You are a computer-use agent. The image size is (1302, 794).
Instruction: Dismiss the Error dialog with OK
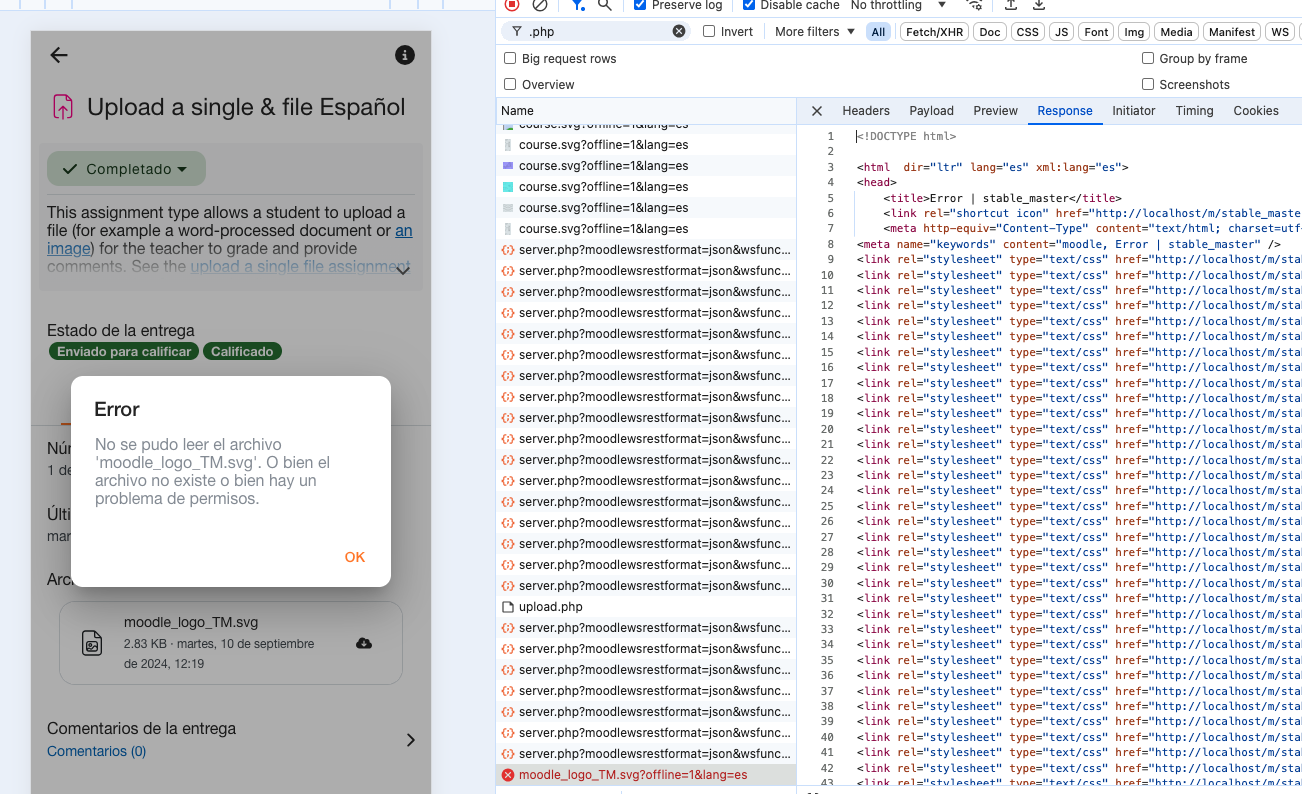(355, 557)
